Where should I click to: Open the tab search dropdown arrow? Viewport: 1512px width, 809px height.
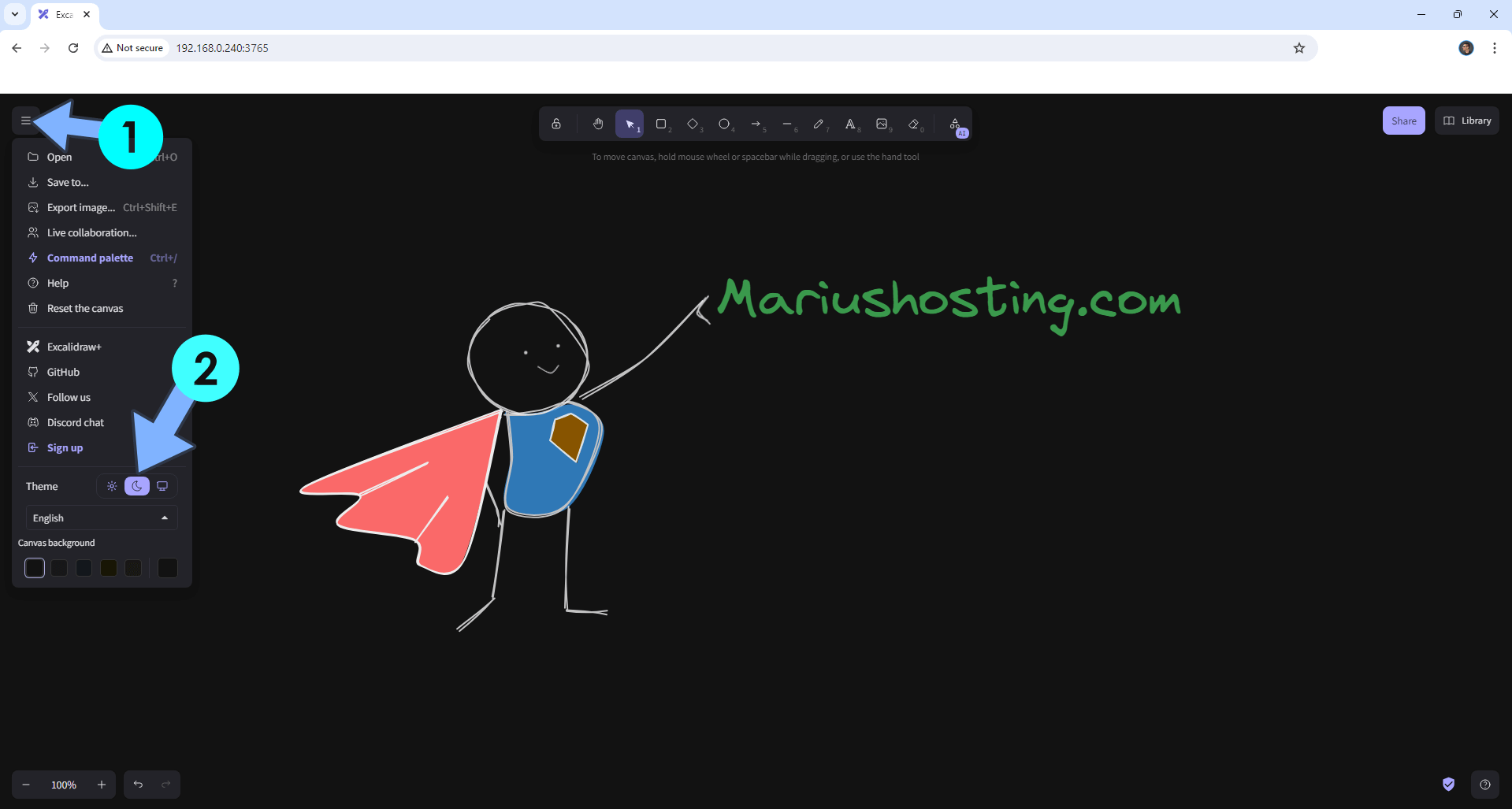(15, 14)
